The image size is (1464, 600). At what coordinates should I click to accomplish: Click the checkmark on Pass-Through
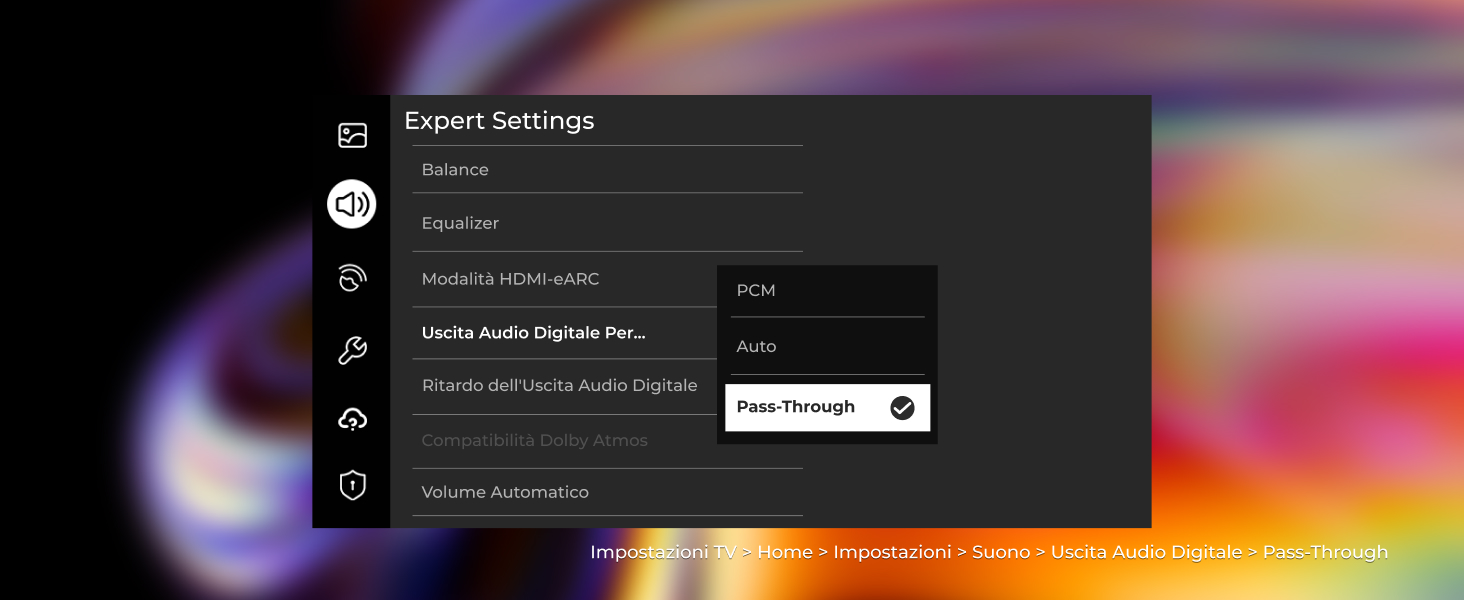(902, 407)
